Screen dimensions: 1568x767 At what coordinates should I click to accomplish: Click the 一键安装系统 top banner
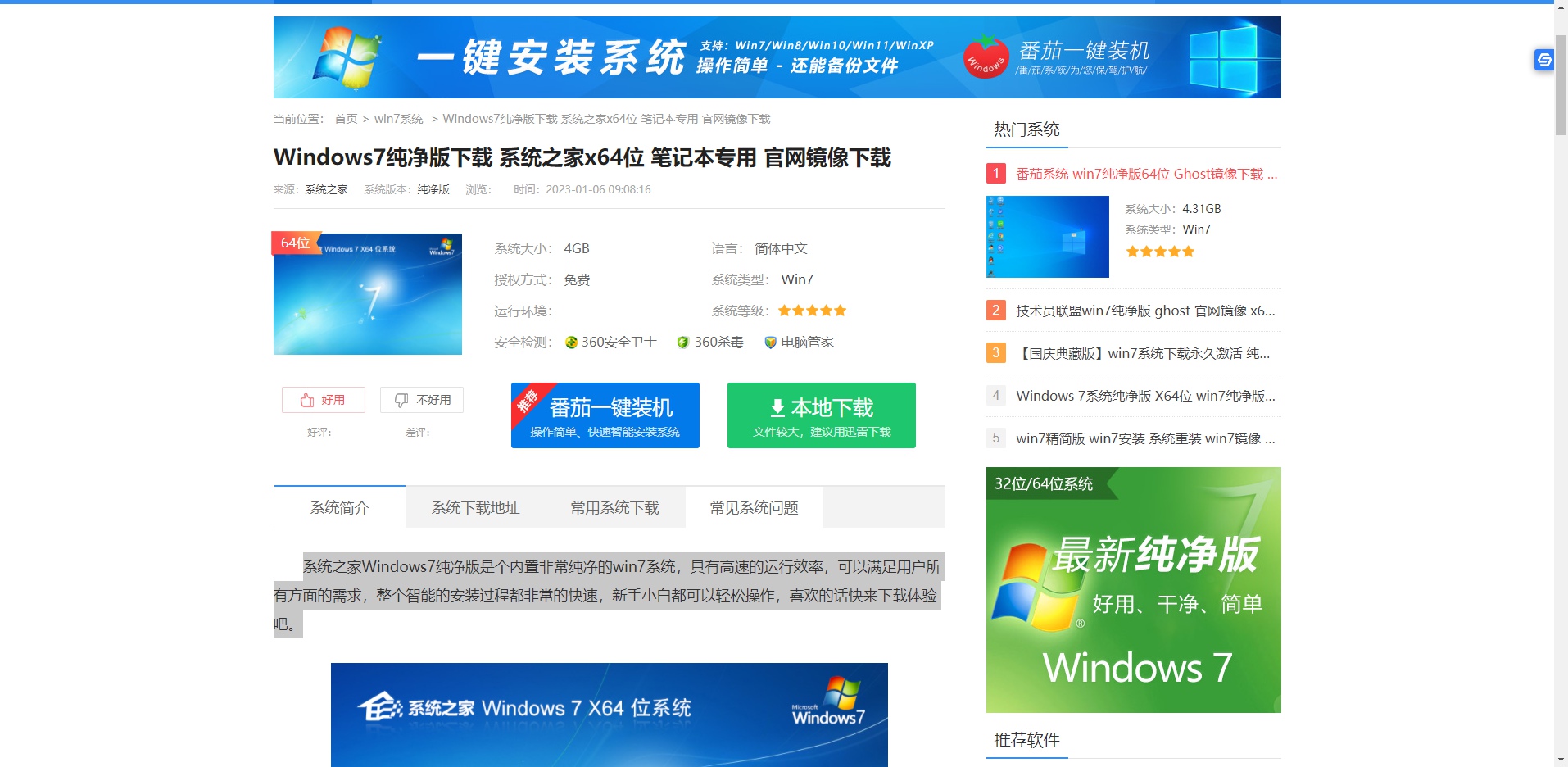tap(777, 57)
